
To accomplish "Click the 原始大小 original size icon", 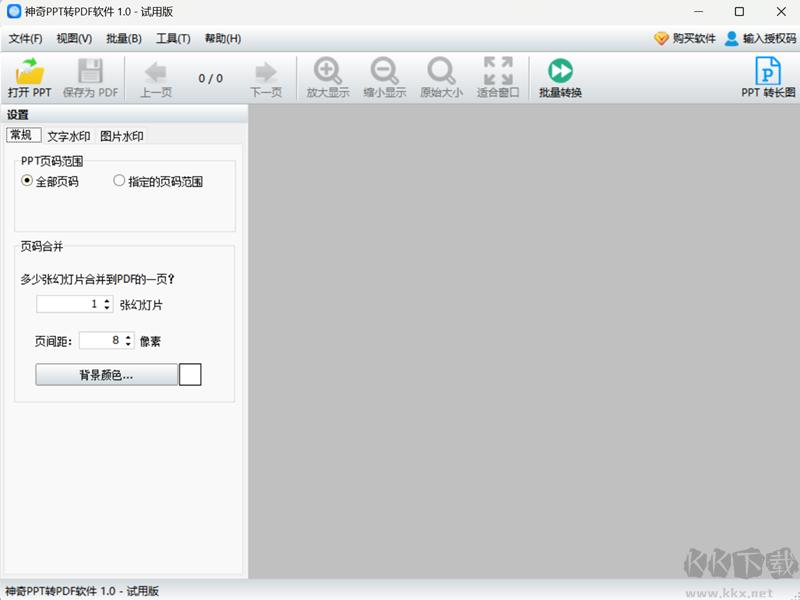I will point(441,77).
